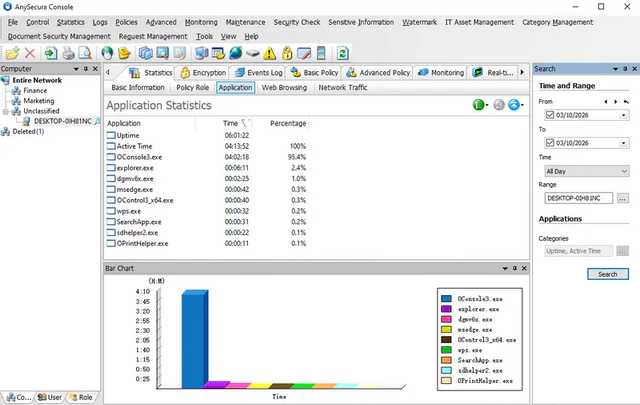Click the whiteboard with pencil toolbar icon
This screenshot has width=640, height=405.
[x=304, y=53]
